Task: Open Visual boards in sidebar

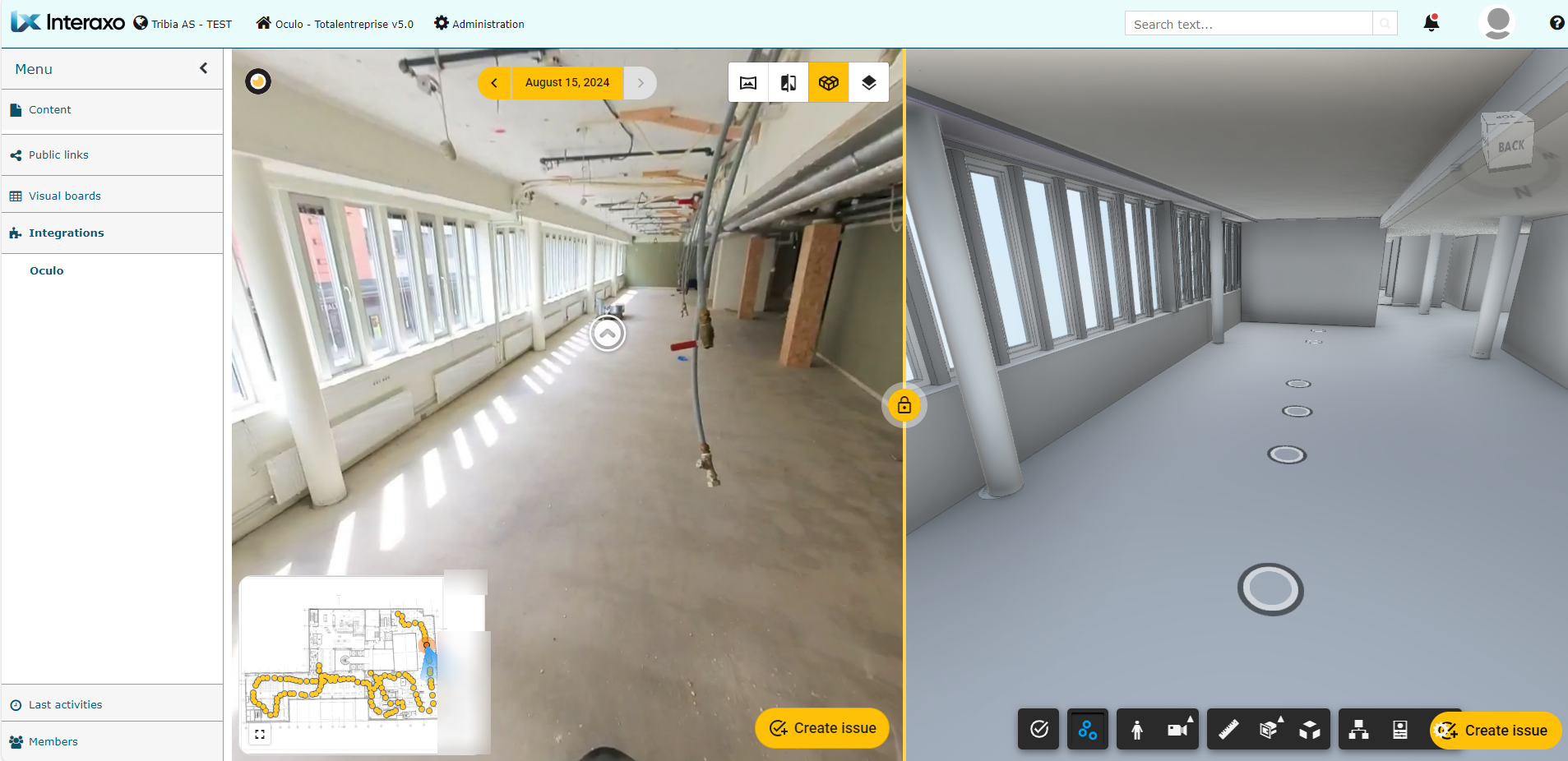Action: click(x=65, y=196)
